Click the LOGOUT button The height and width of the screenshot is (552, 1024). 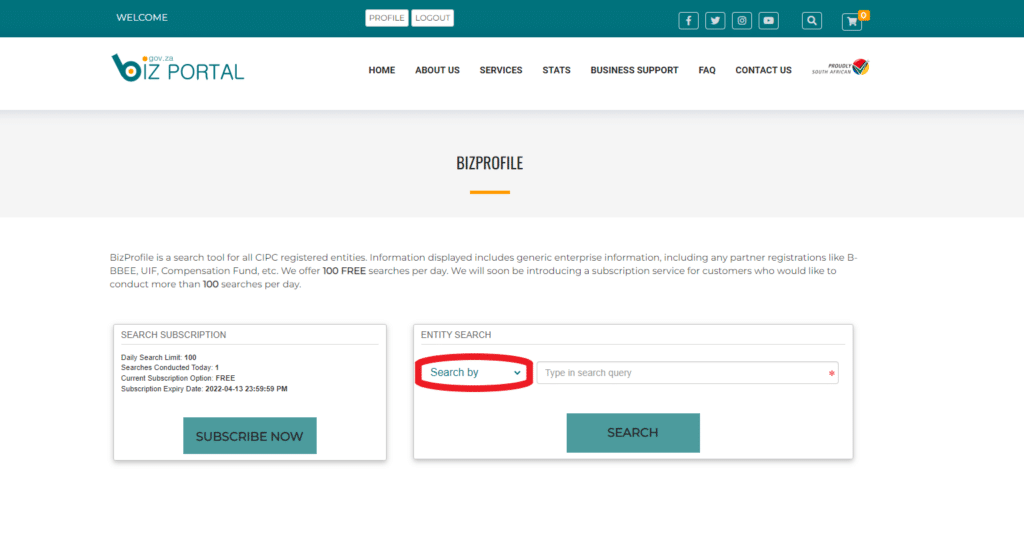[x=432, y=18]
